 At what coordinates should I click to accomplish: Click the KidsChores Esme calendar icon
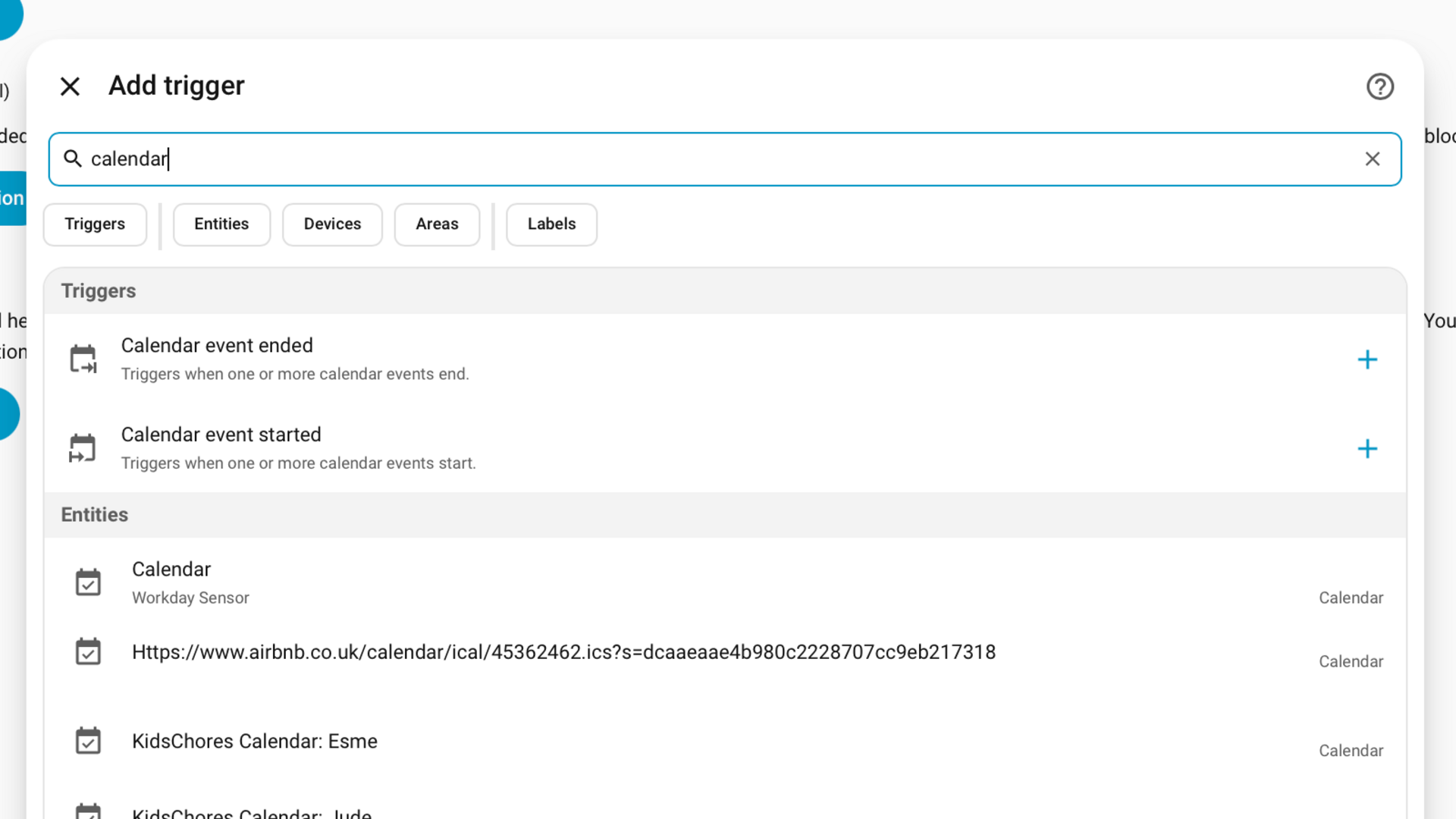tap(88, 741)
